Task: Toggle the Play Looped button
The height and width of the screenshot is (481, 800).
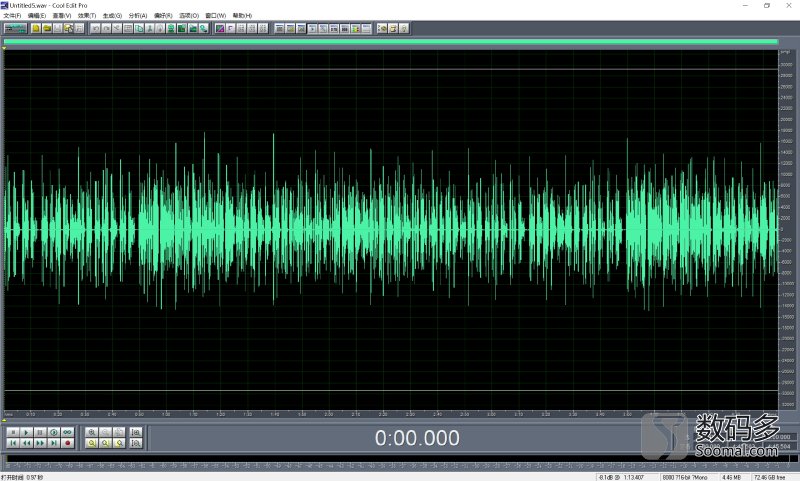Action: (x=68, y=432)
